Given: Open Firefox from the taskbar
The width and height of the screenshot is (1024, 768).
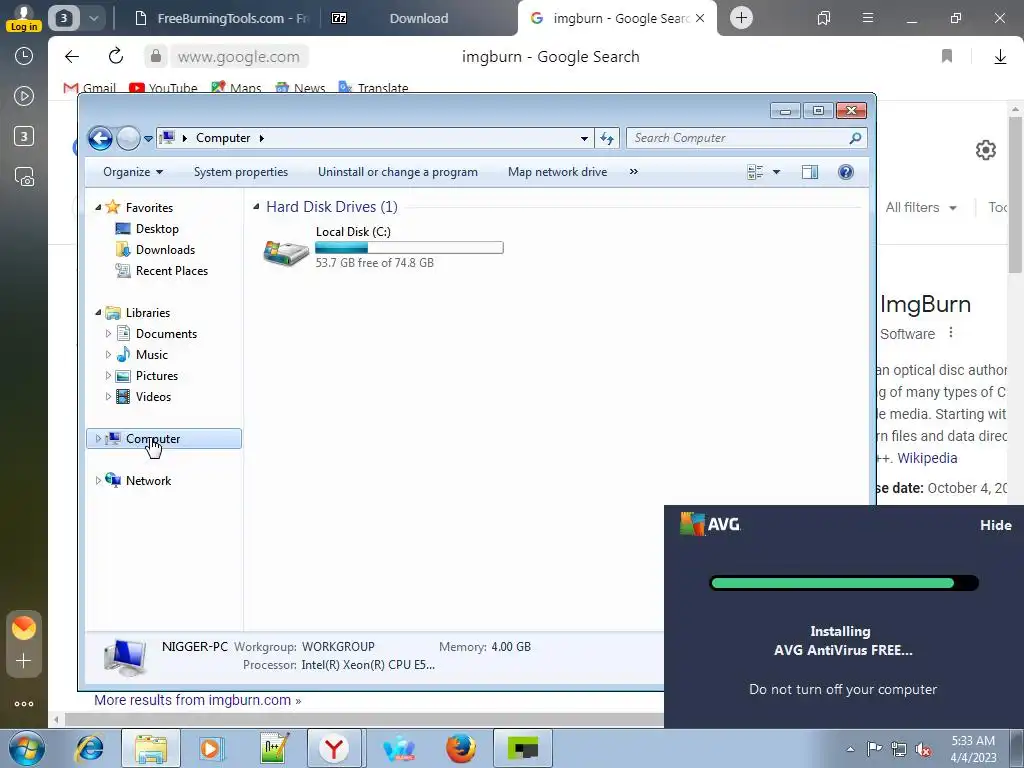Looking at the screenshot, I should coord(461,748).
